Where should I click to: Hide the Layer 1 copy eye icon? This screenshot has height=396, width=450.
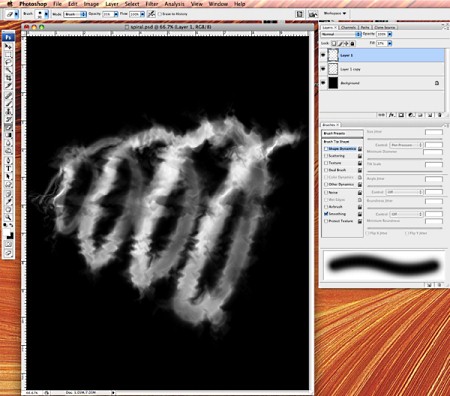click(323, 69)
